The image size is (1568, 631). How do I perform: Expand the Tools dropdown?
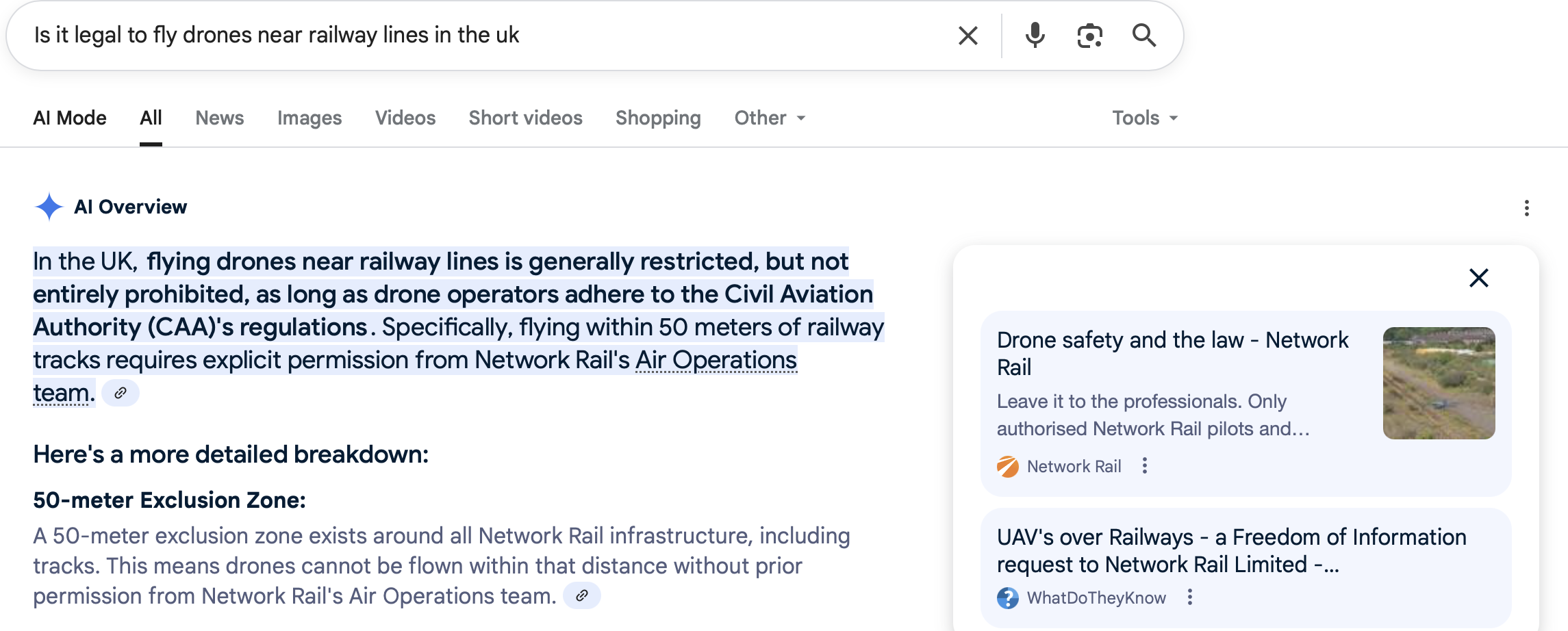pyautogui.click(x=1144, y=118)
